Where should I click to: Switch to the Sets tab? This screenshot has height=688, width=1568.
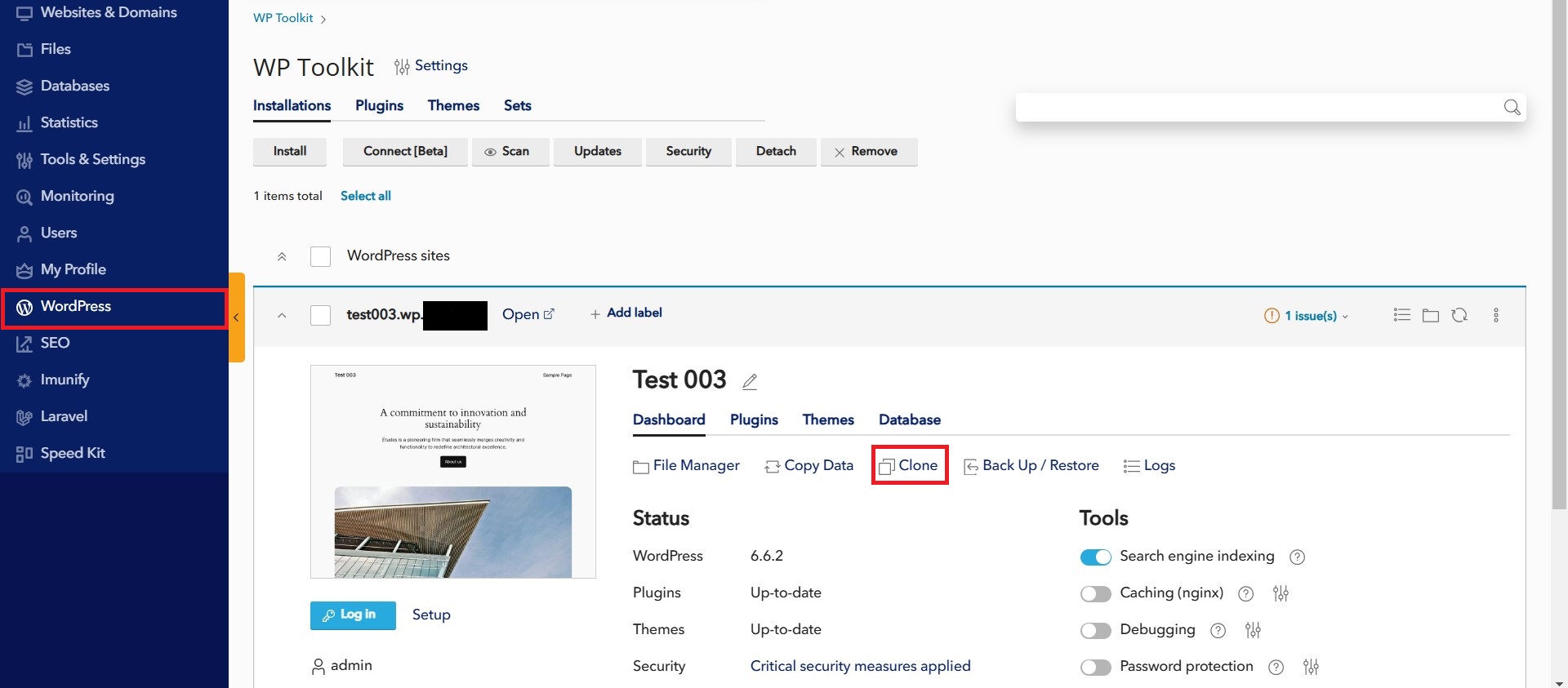517,105
